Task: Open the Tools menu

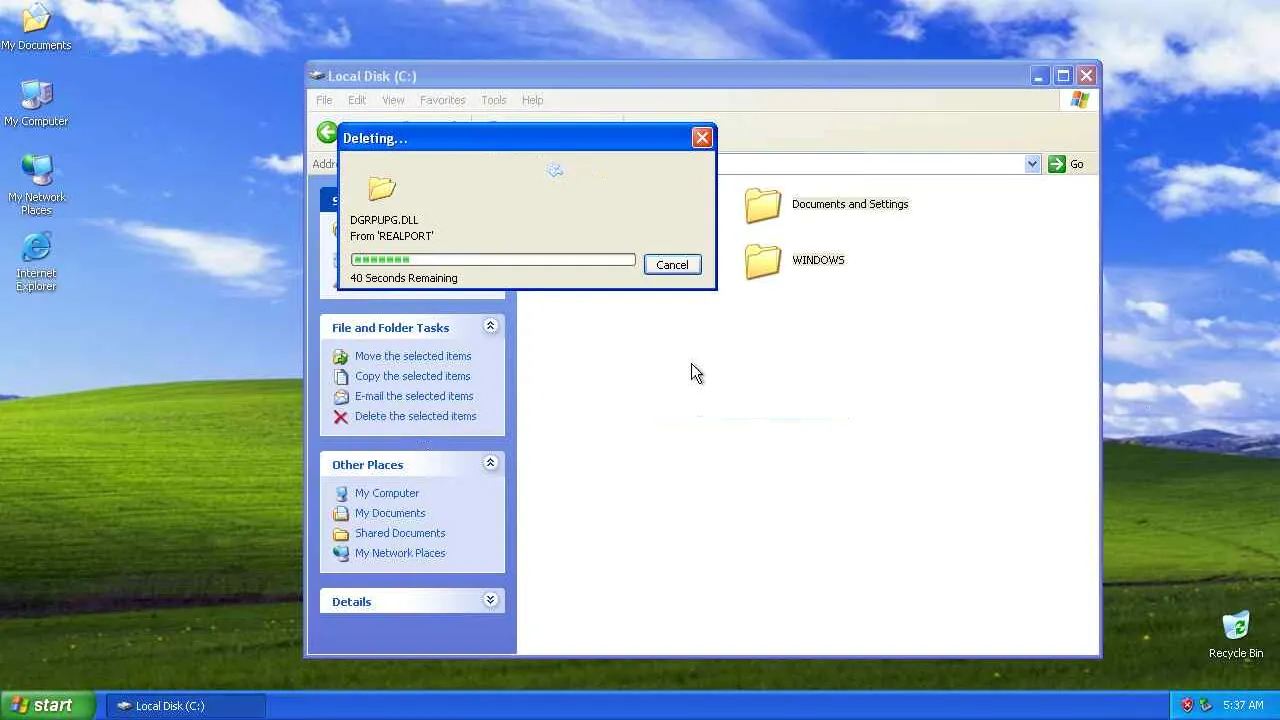Action: 494,100
